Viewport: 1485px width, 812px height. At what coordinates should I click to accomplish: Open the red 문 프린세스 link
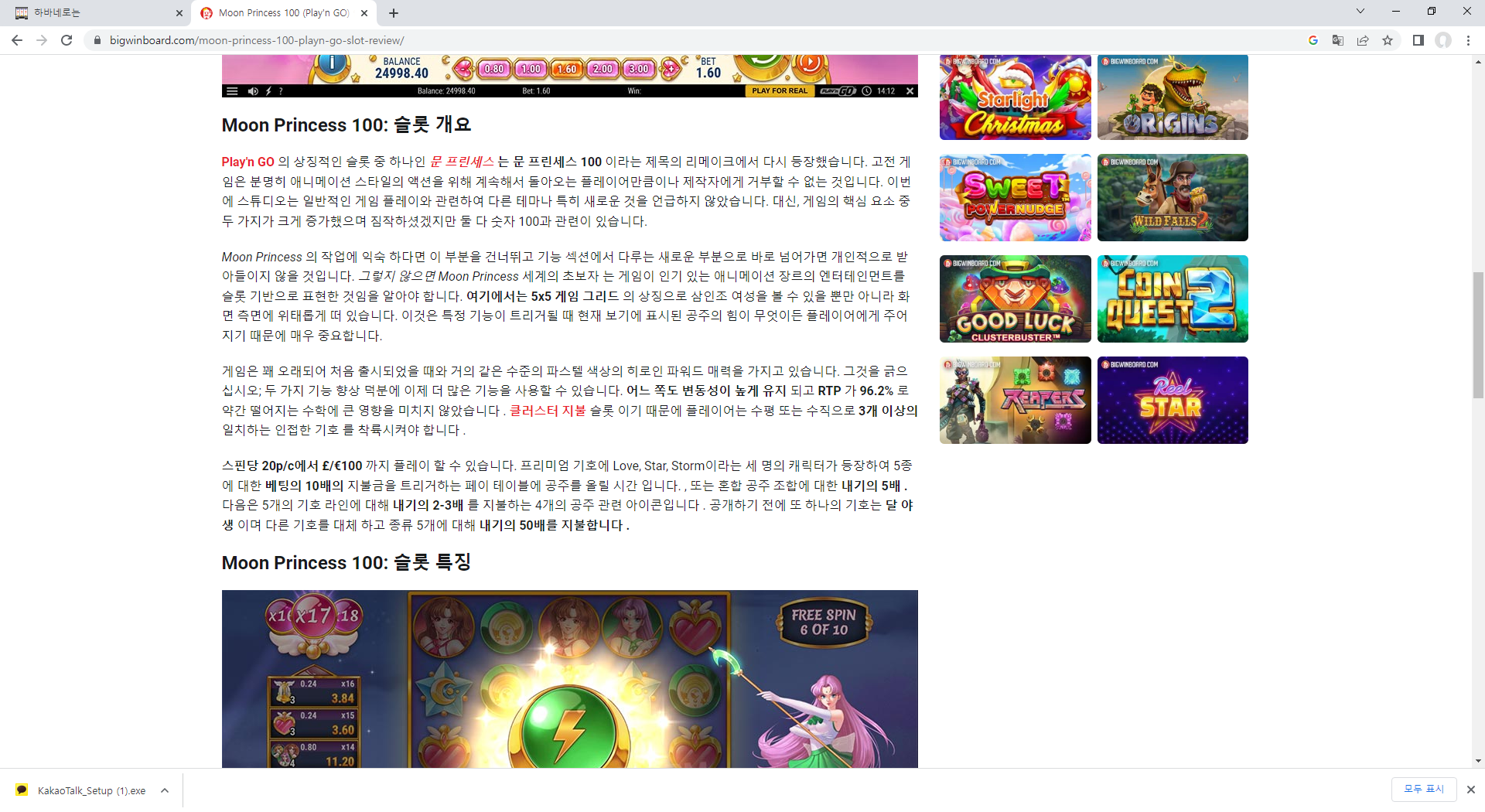pyautogui.click(x=462, y=162)
